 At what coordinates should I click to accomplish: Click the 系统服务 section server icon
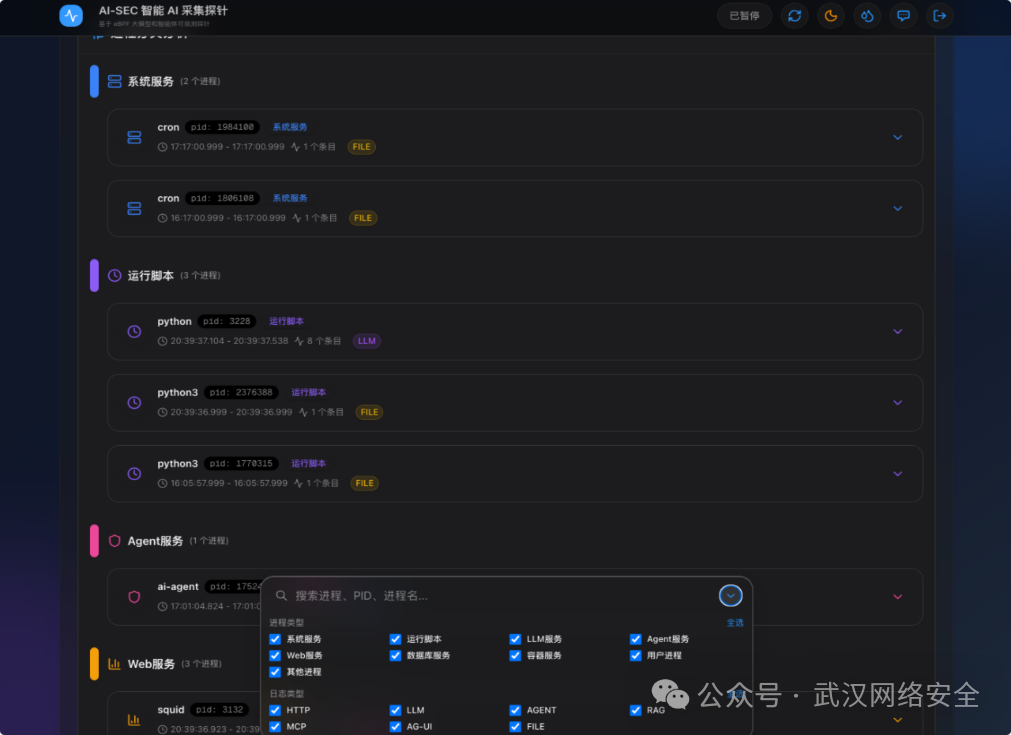tap(114, 81)
